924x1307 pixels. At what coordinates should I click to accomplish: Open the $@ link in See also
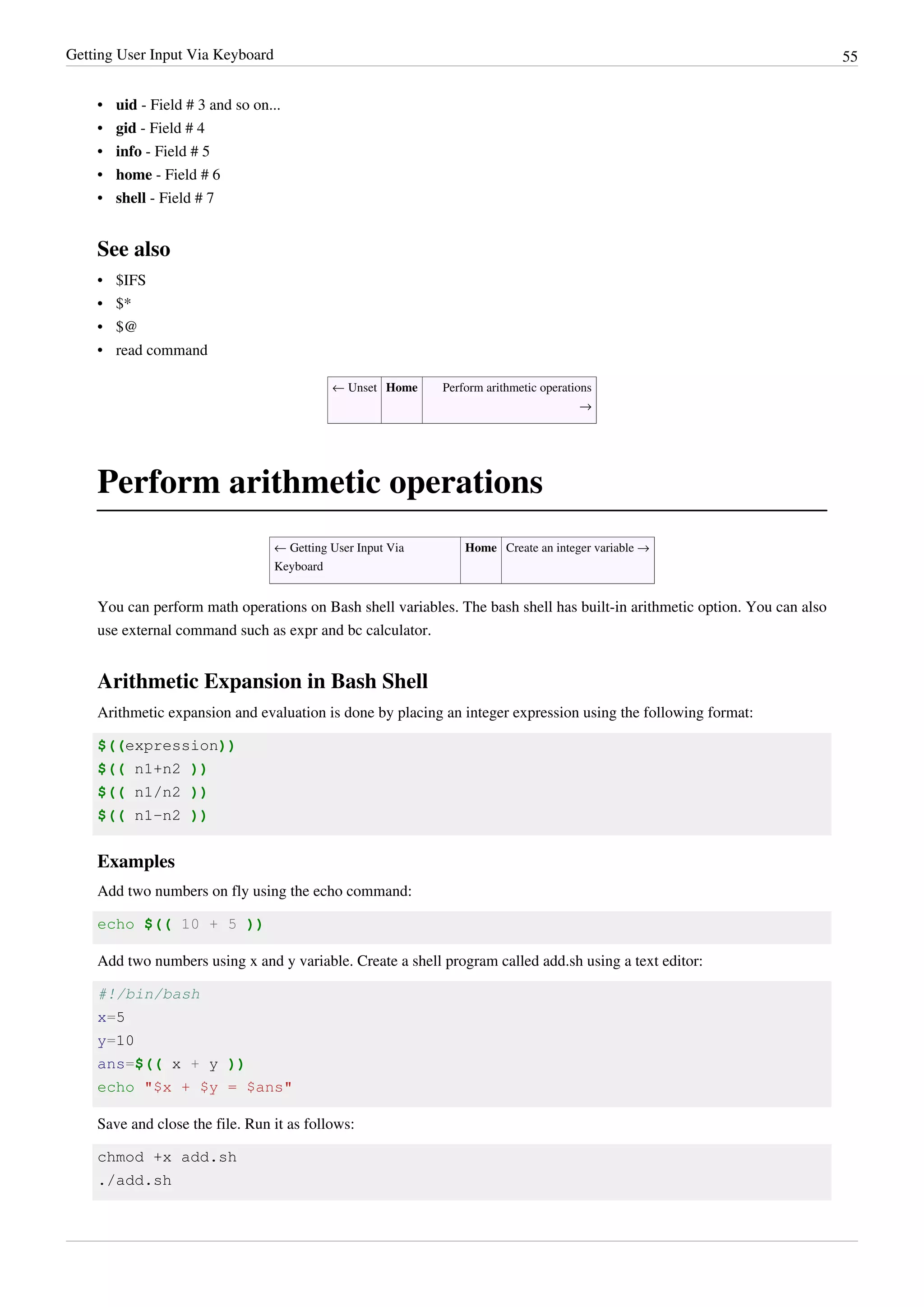click(126, 327)
